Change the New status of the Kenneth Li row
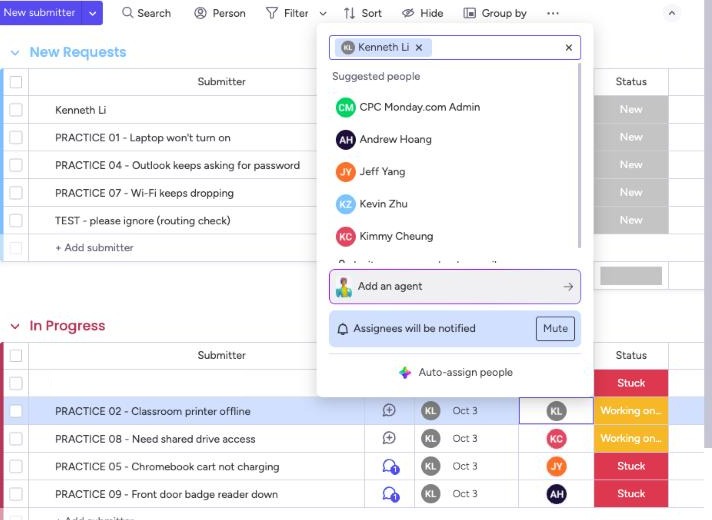Screen dimensions: 712x520 point(631,109)
